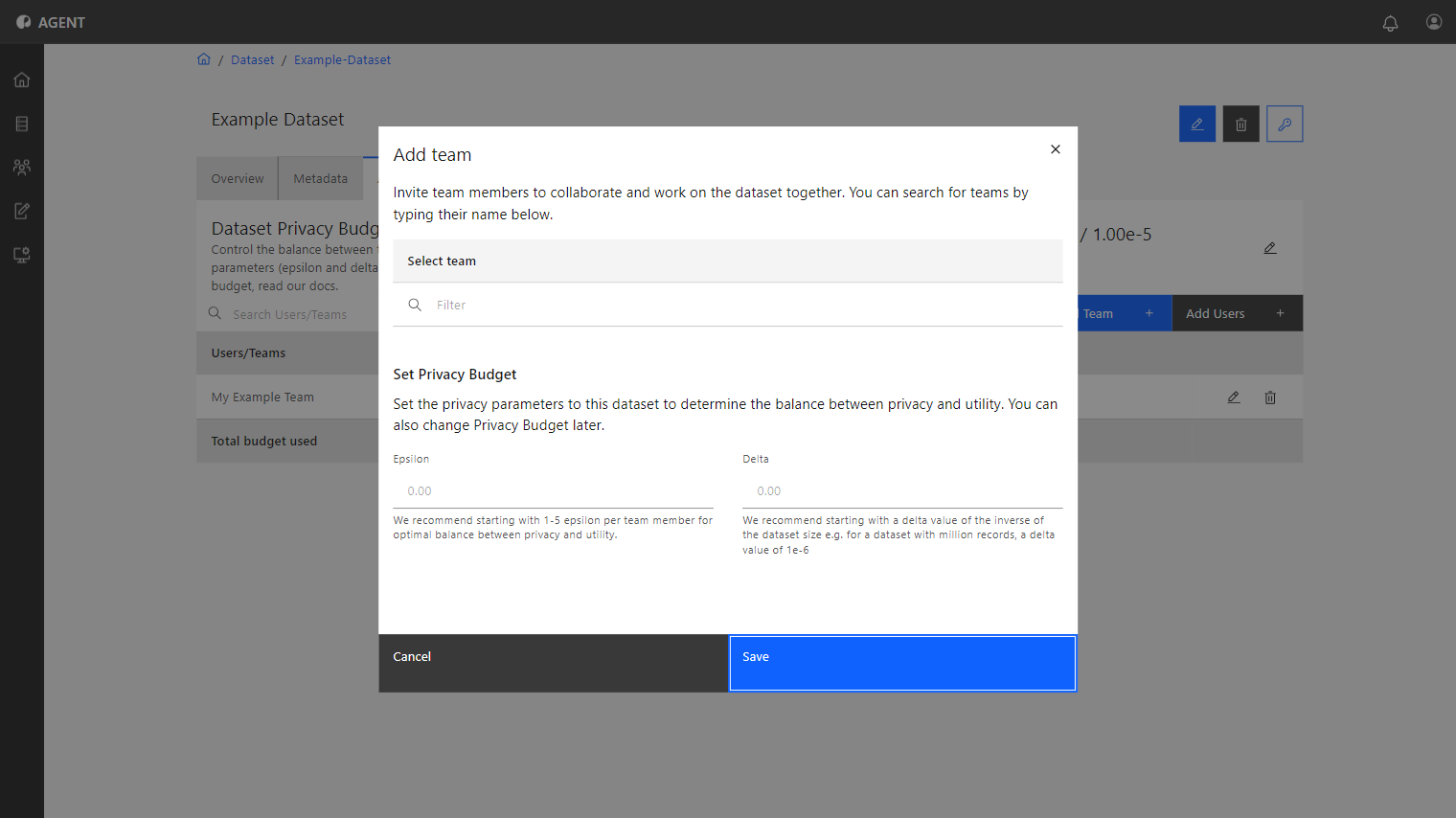
Task: Open Teams people icon in sidebar
Action: pyautogui.click(x=22, y=167)
